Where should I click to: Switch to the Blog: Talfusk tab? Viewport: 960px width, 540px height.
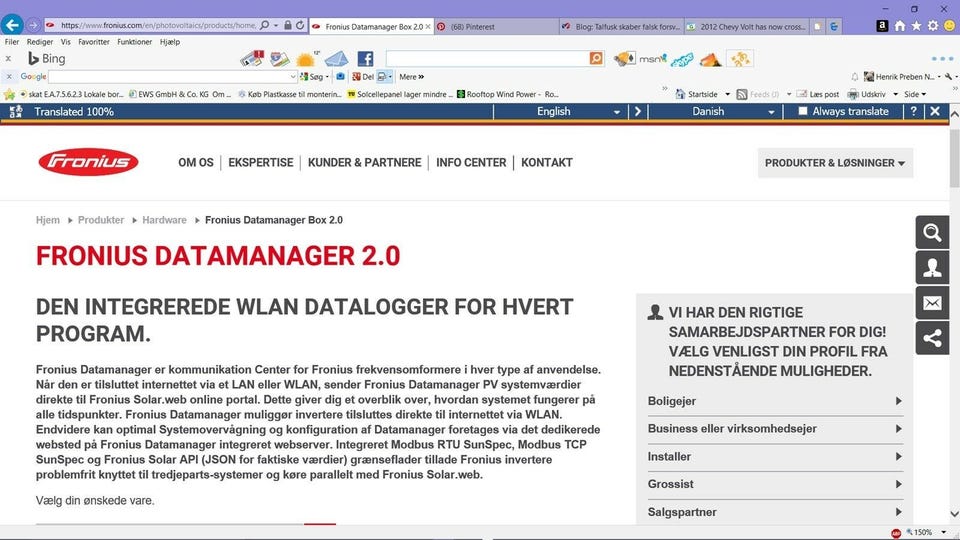coord(621,26)
